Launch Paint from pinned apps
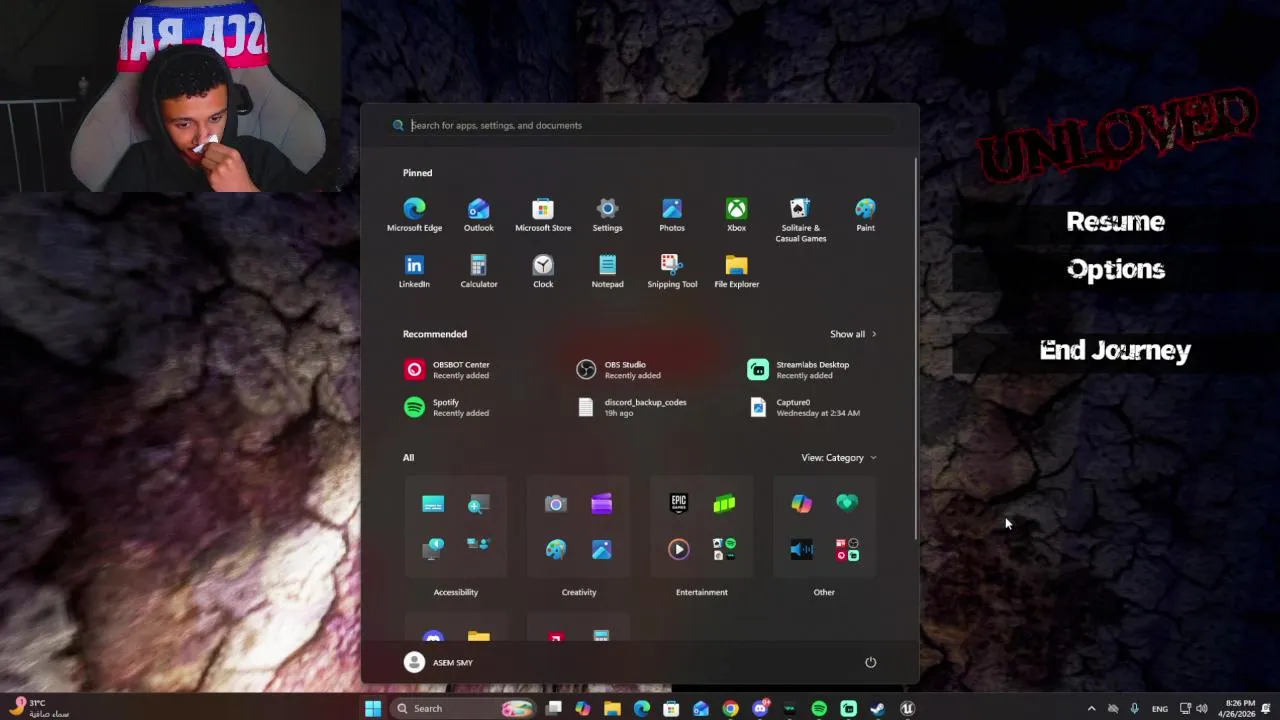Image resolution: width=1280 pixels, height=720 pixels. 865,215
